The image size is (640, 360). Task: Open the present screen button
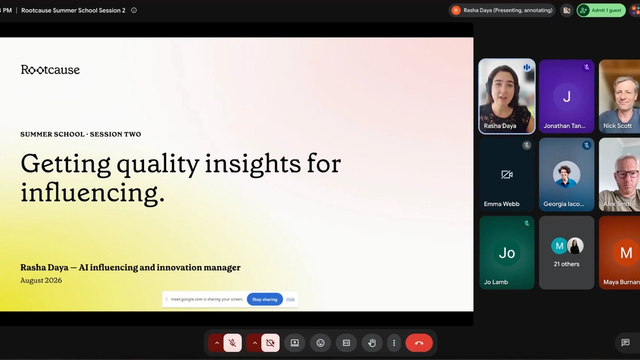[295, 343]
